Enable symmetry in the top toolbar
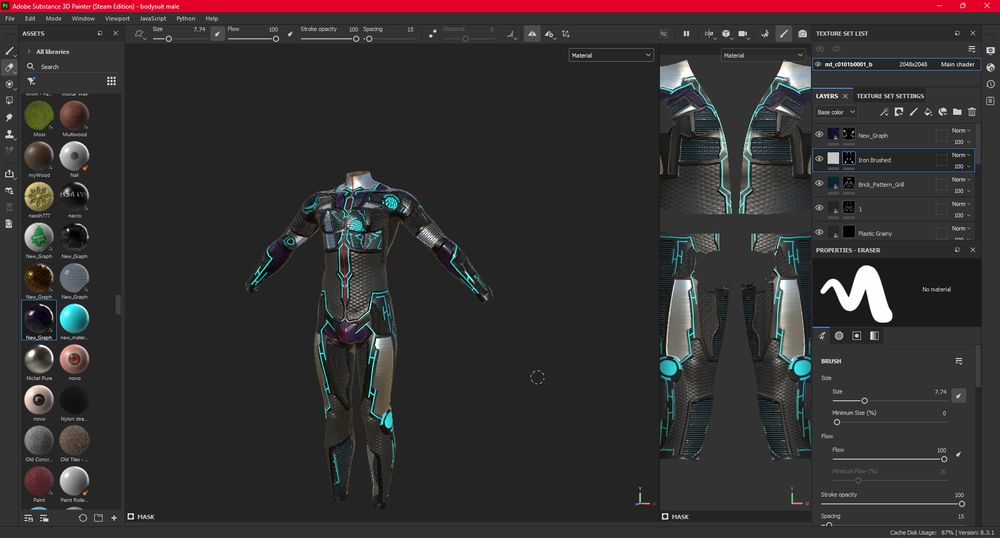This screenshot has width=1000, height=538. pyautogui.click(x=532, y=34)
